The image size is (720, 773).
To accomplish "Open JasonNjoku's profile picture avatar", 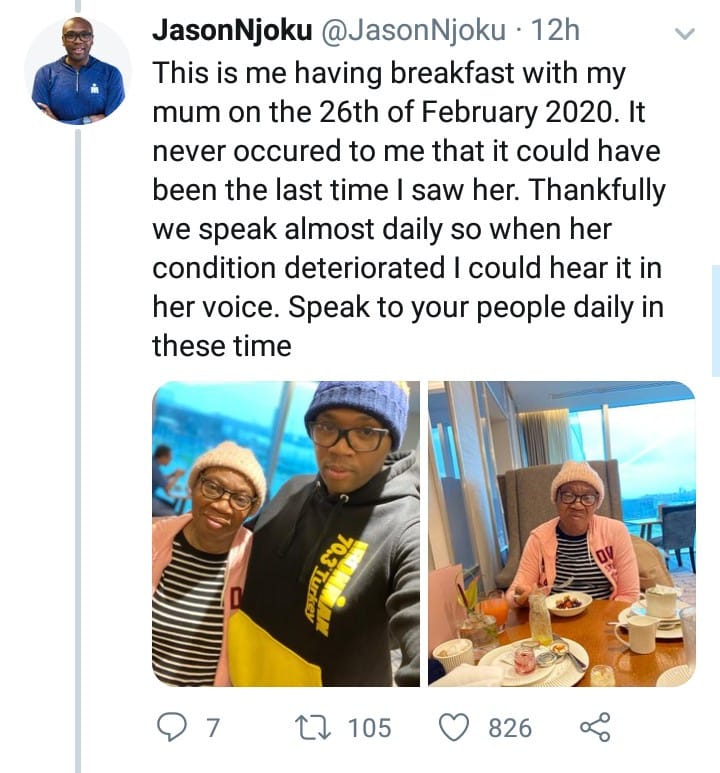I will pos(78,73).
